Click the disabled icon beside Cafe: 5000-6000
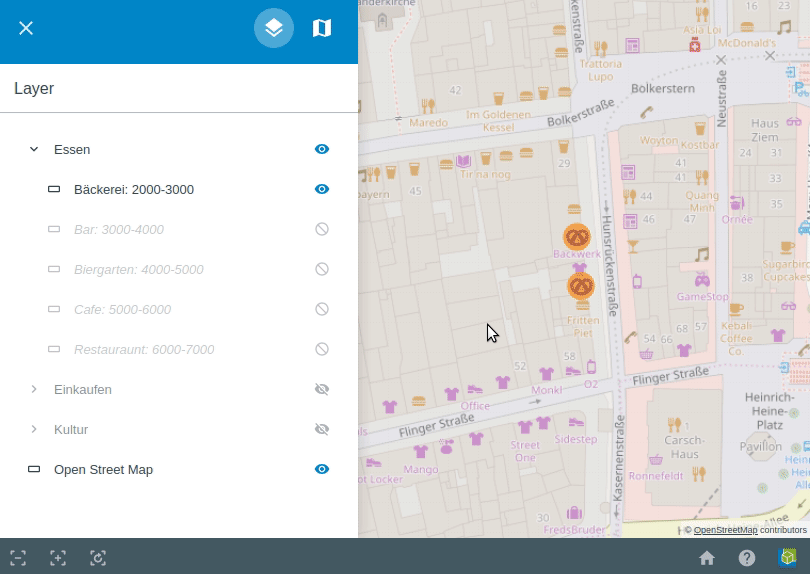The width and height of the screenshot is (810, 574). [322, 309]
